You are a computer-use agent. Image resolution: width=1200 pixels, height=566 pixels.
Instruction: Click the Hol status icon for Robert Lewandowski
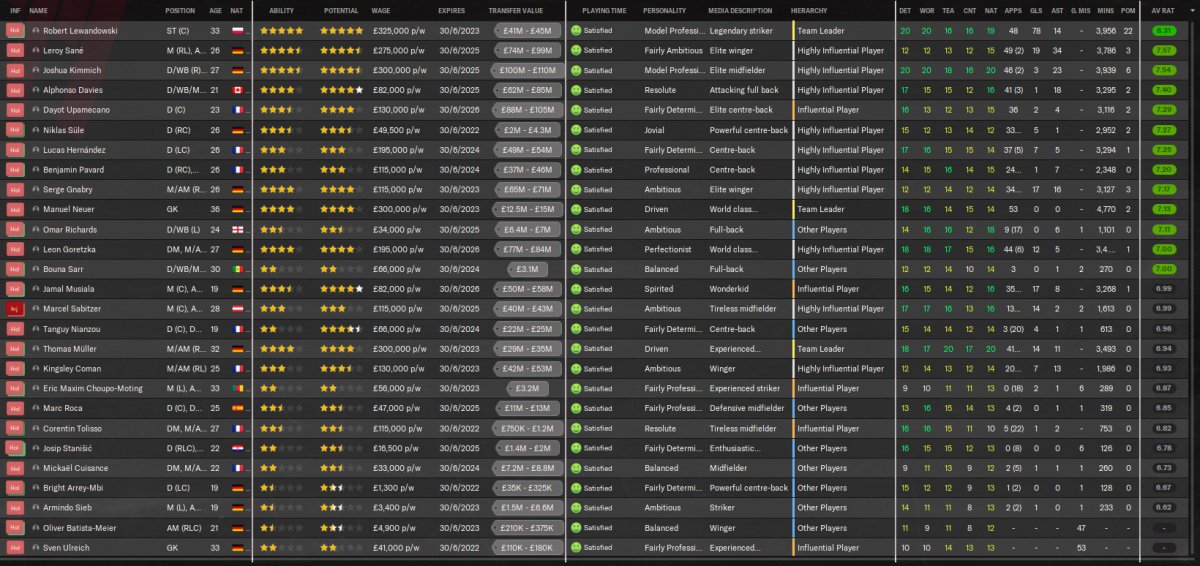point(14,31)
